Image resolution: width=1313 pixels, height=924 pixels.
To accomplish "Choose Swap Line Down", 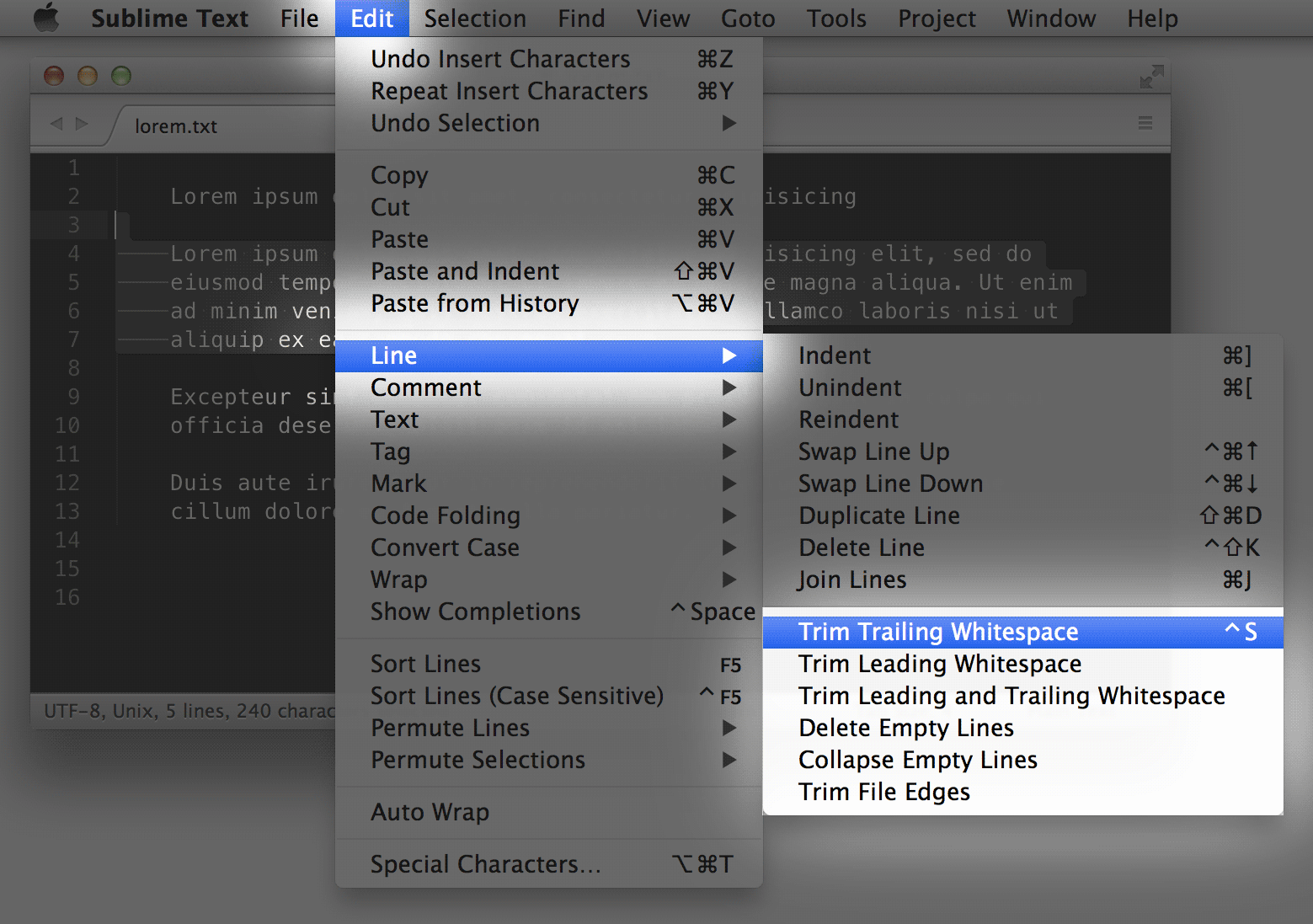I will pyautogui.click(x=1023, y=483).
